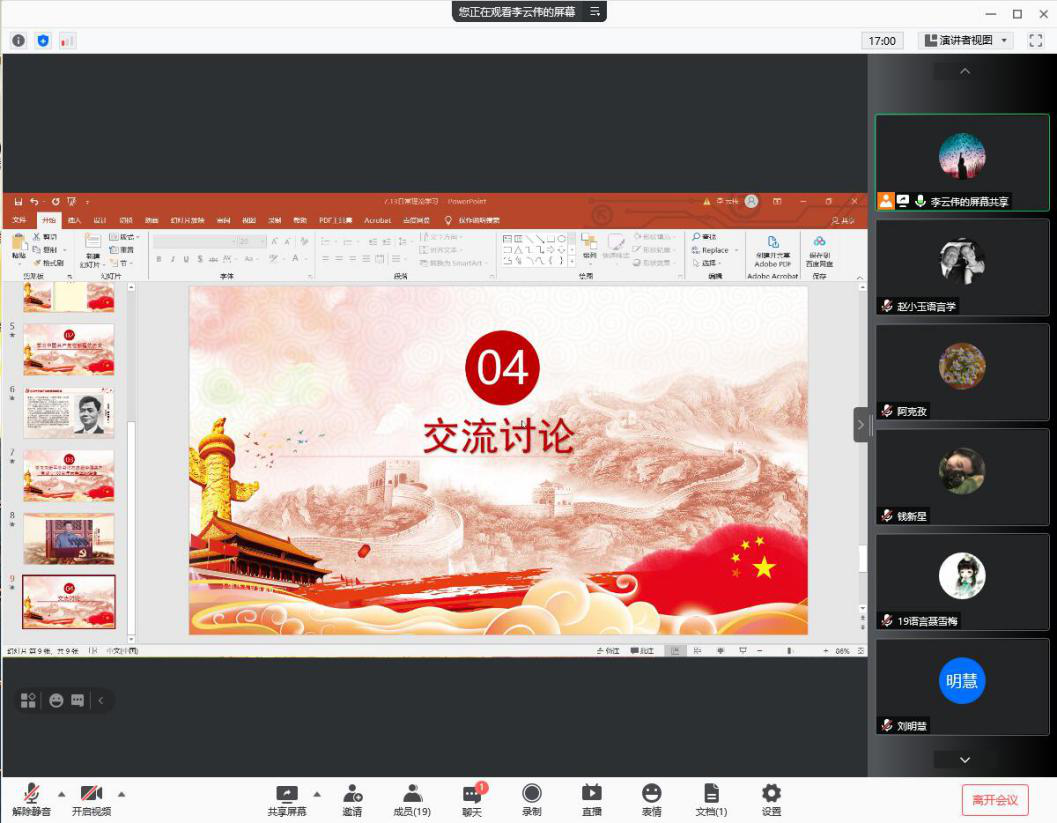
Task: Click the PowerPoint zoom slider handle
Action: 789,651
